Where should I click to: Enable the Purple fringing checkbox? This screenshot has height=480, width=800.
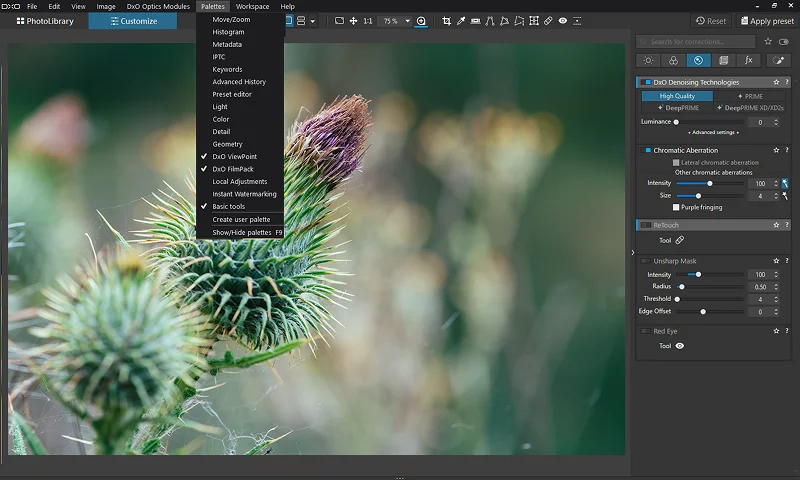676,207
